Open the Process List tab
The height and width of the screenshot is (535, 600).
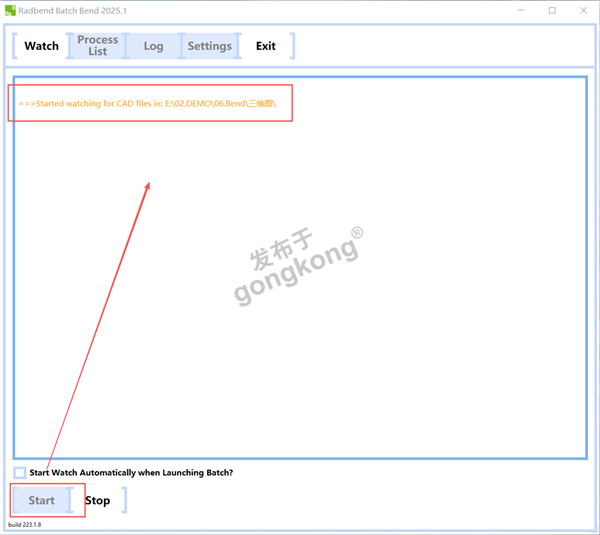[x=98, y=46]
